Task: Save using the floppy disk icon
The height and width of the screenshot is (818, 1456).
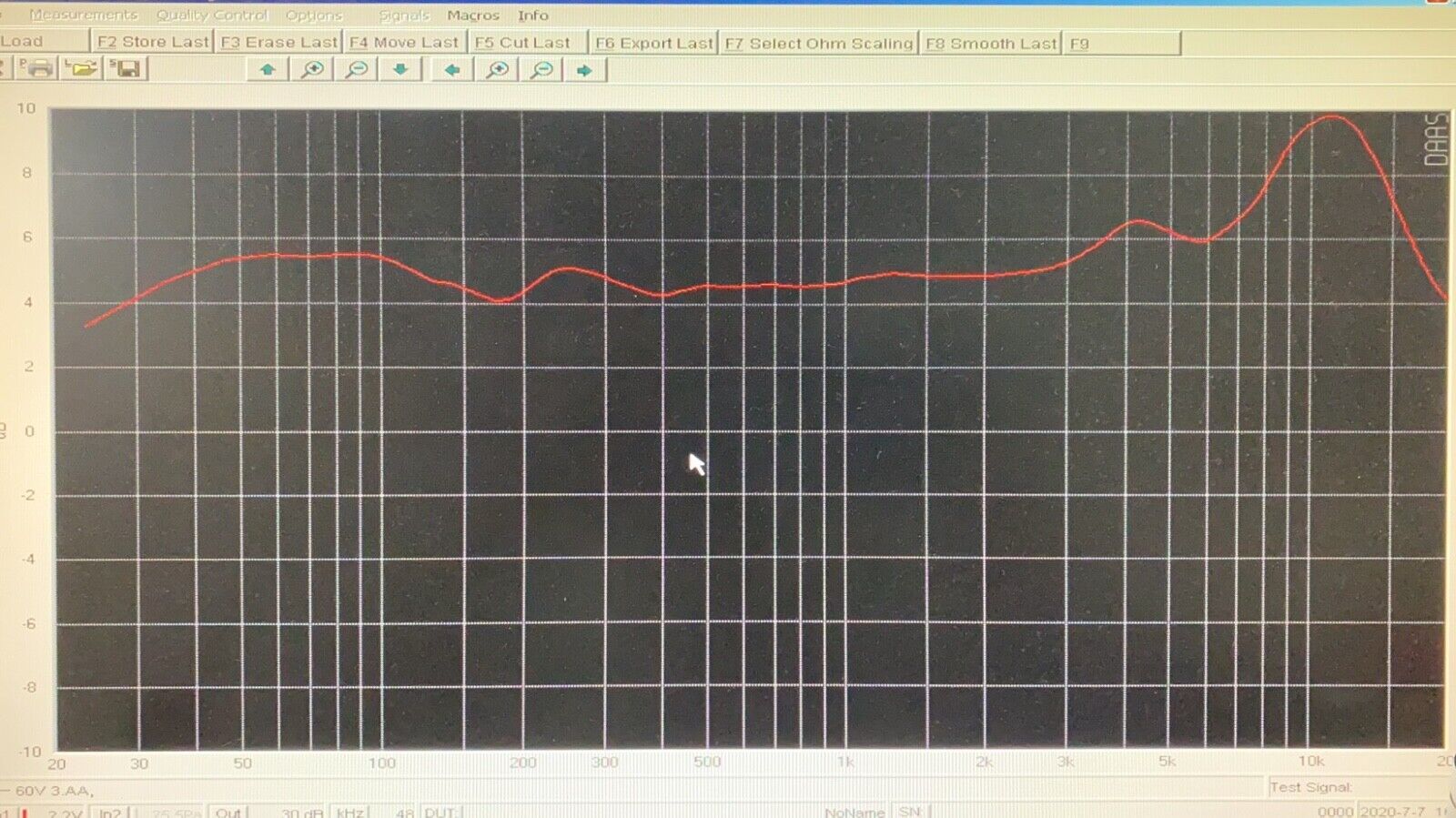Action: 126,68
